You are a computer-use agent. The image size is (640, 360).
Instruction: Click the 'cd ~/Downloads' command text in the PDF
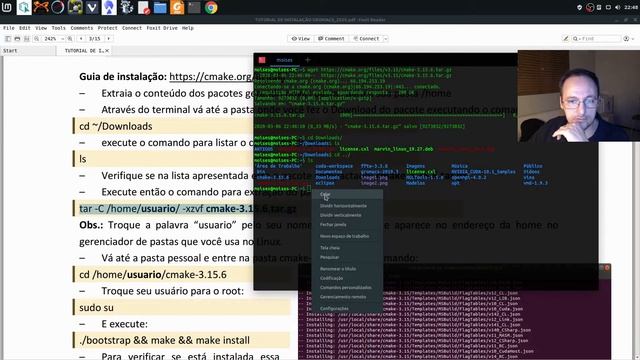tap(116, 127)
